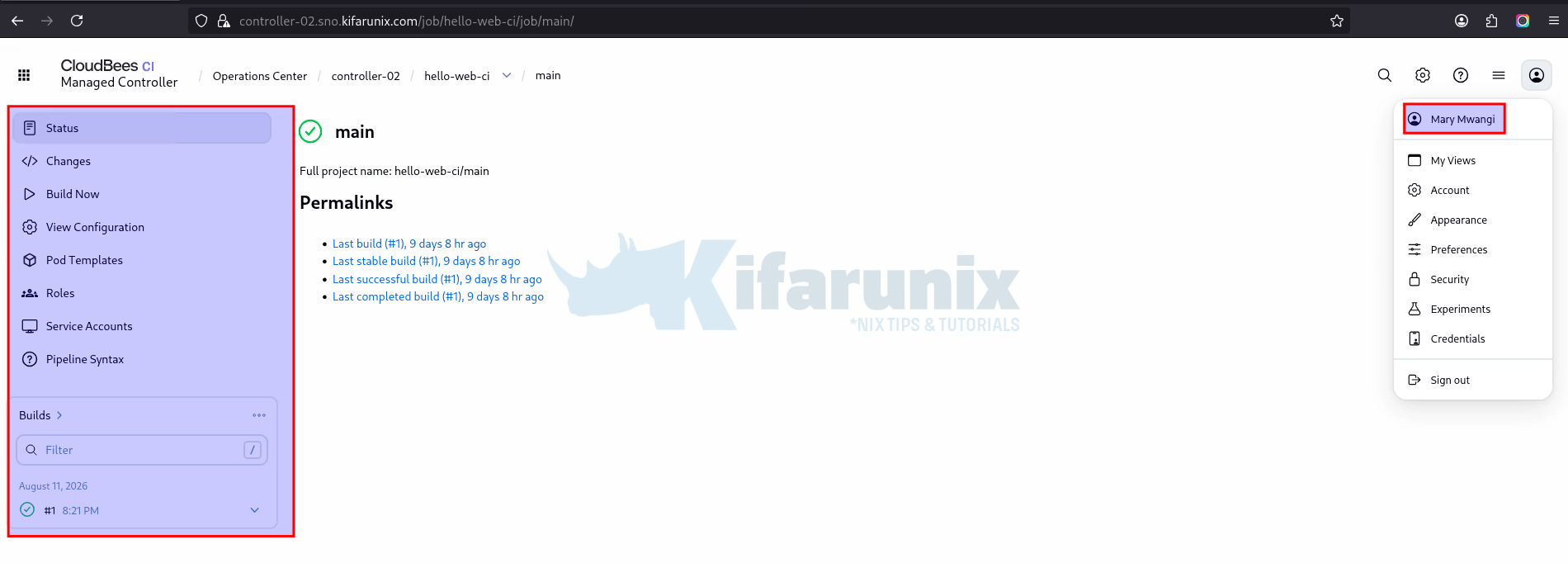Click the CloudBees CI Managed Controller logo
Image resolution: width=1568 pixels, height=563 pixels.
point(119,73)
